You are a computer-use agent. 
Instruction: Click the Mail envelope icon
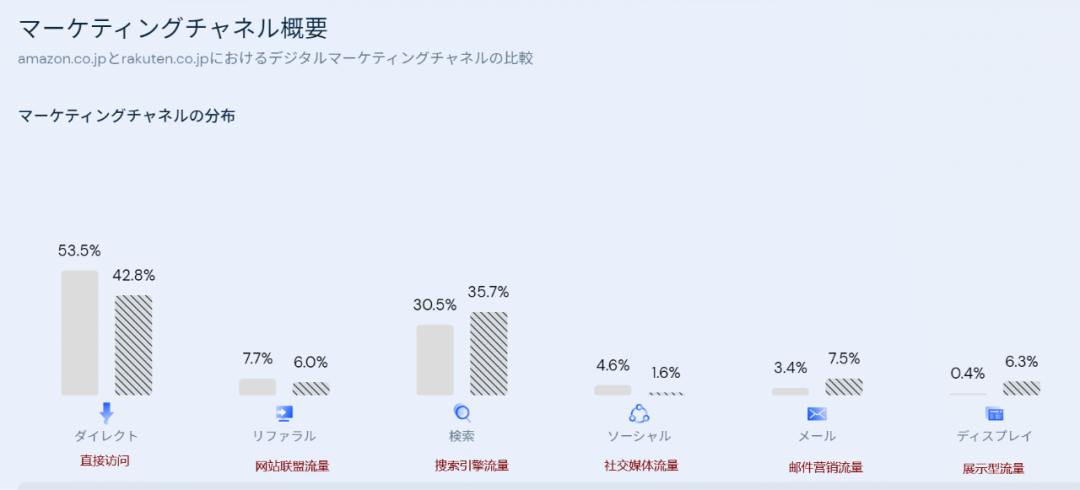pyautogui.click(x=817, y=414)
